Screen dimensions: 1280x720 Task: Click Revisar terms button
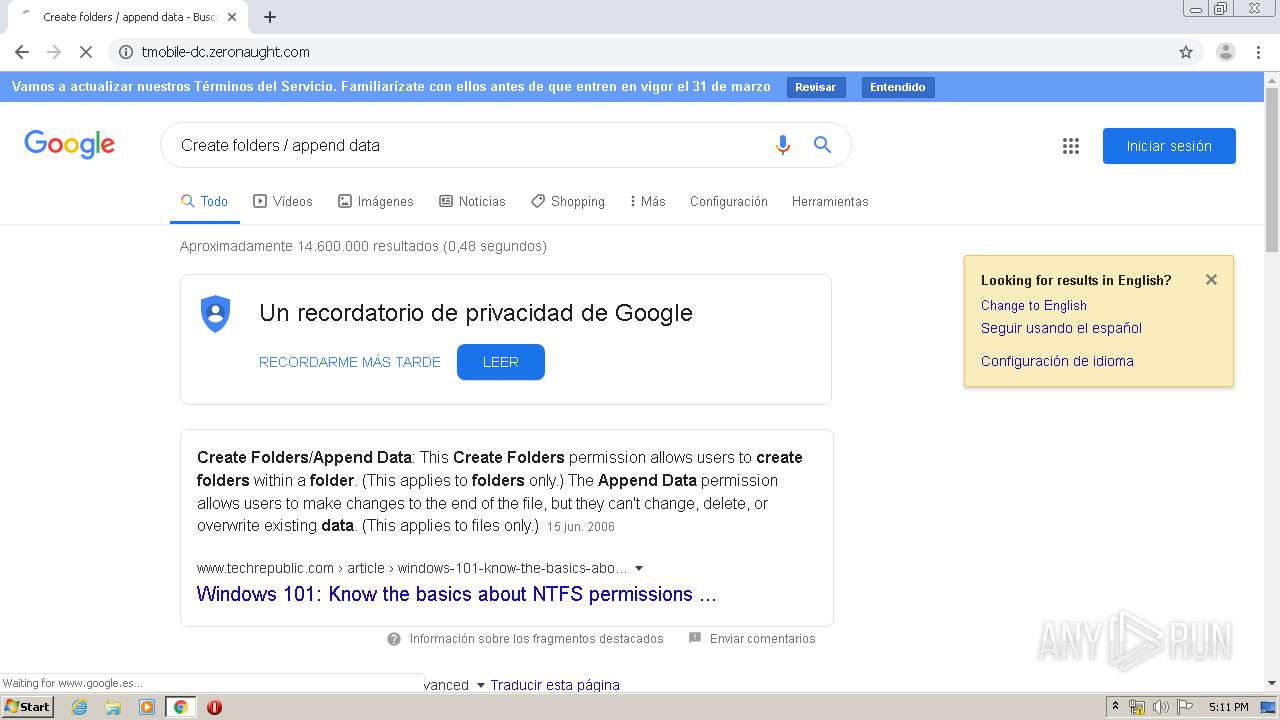click(x=815, y=87)
